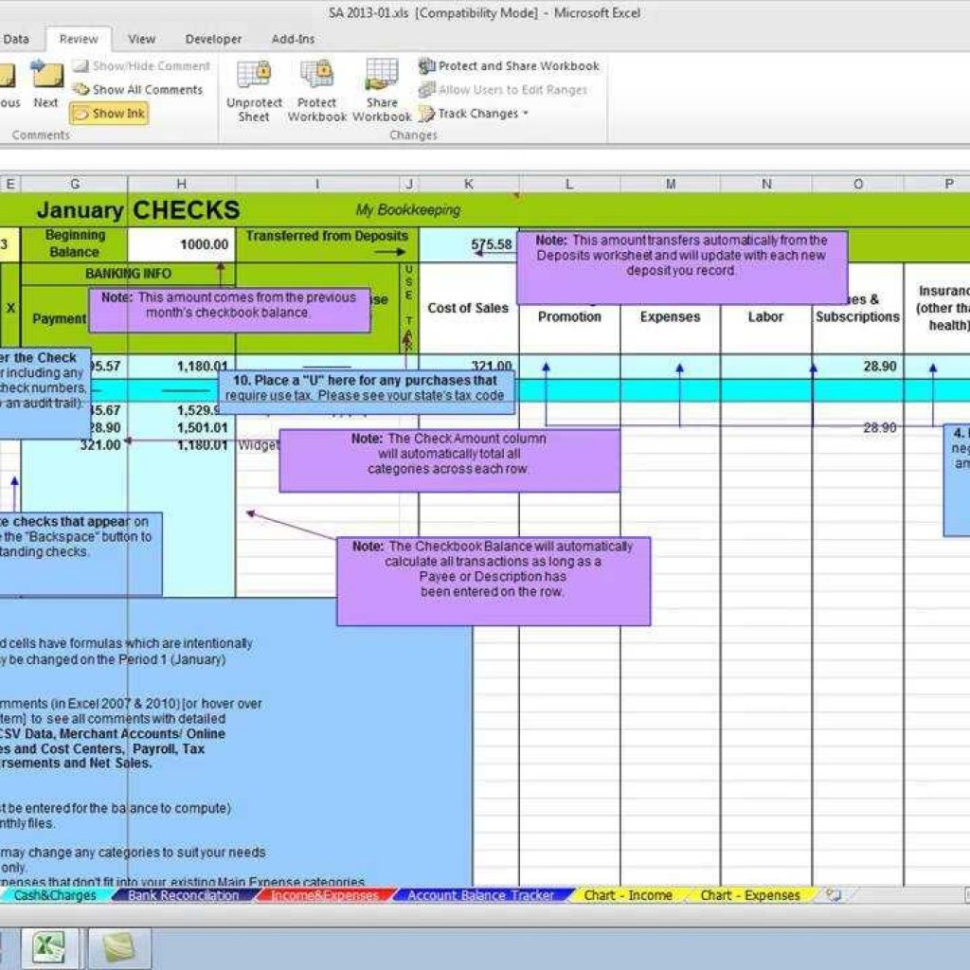Open the Share Workbook tool
Image resolution: width=970 pixels, height=970 pixels.
(381, 88)
